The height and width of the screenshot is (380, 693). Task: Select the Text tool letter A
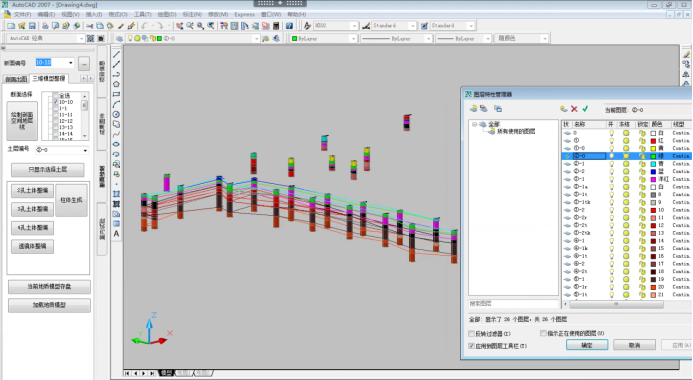point(116,234)
